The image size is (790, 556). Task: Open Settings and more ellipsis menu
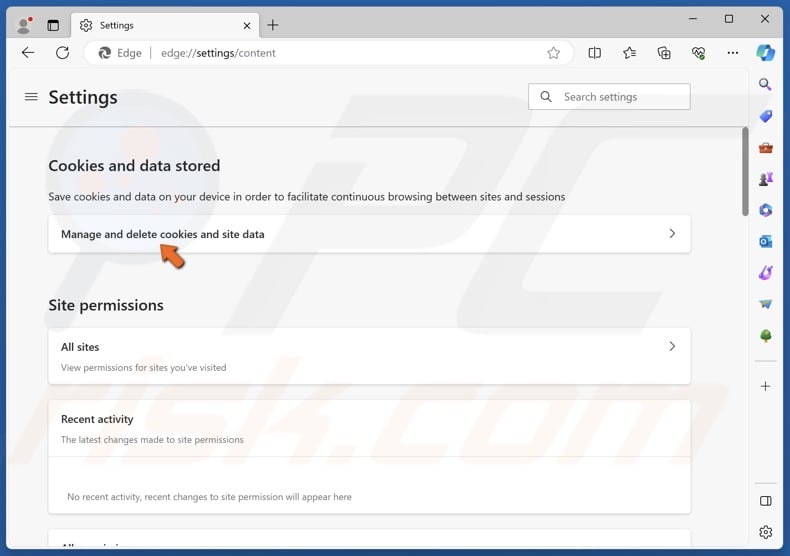coord(733,53)
